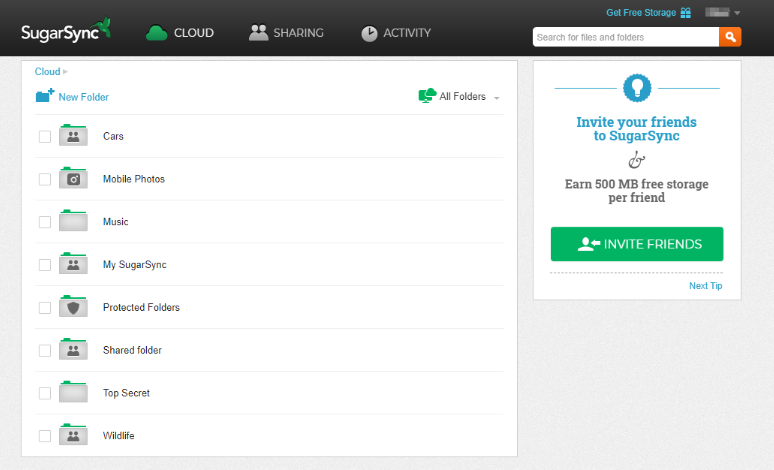Open the account menu dropdown arrow
The width and height of the screenshot is (774, 470).
737,13
